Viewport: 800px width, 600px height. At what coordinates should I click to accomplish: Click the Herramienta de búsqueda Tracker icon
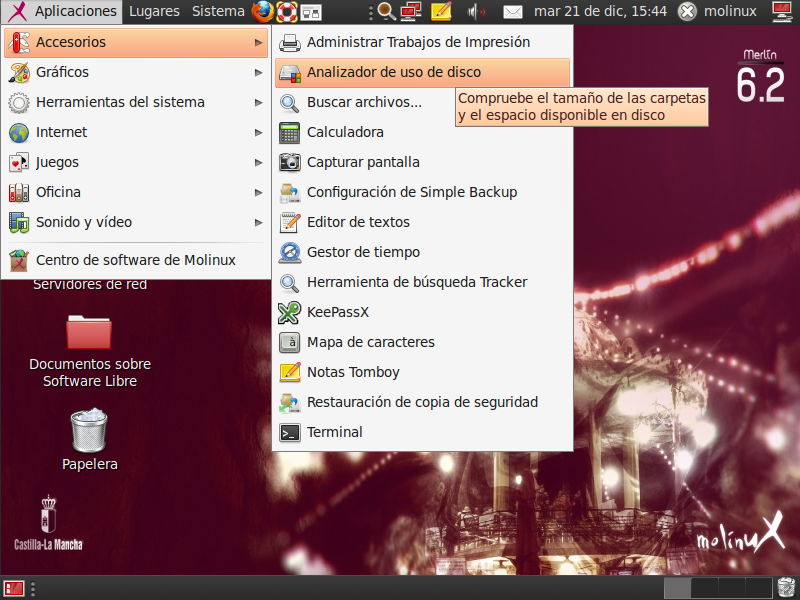[x=290, y=283]
